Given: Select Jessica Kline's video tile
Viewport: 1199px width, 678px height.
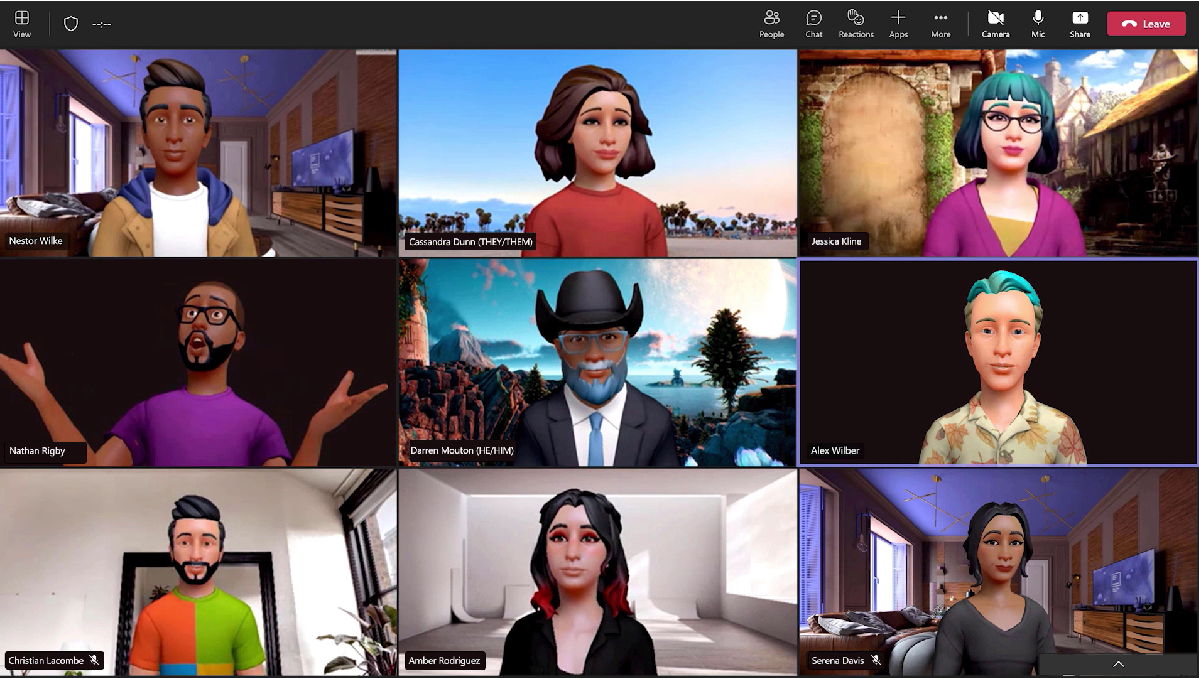Looking at the screenshot, I should click(998, 150).
